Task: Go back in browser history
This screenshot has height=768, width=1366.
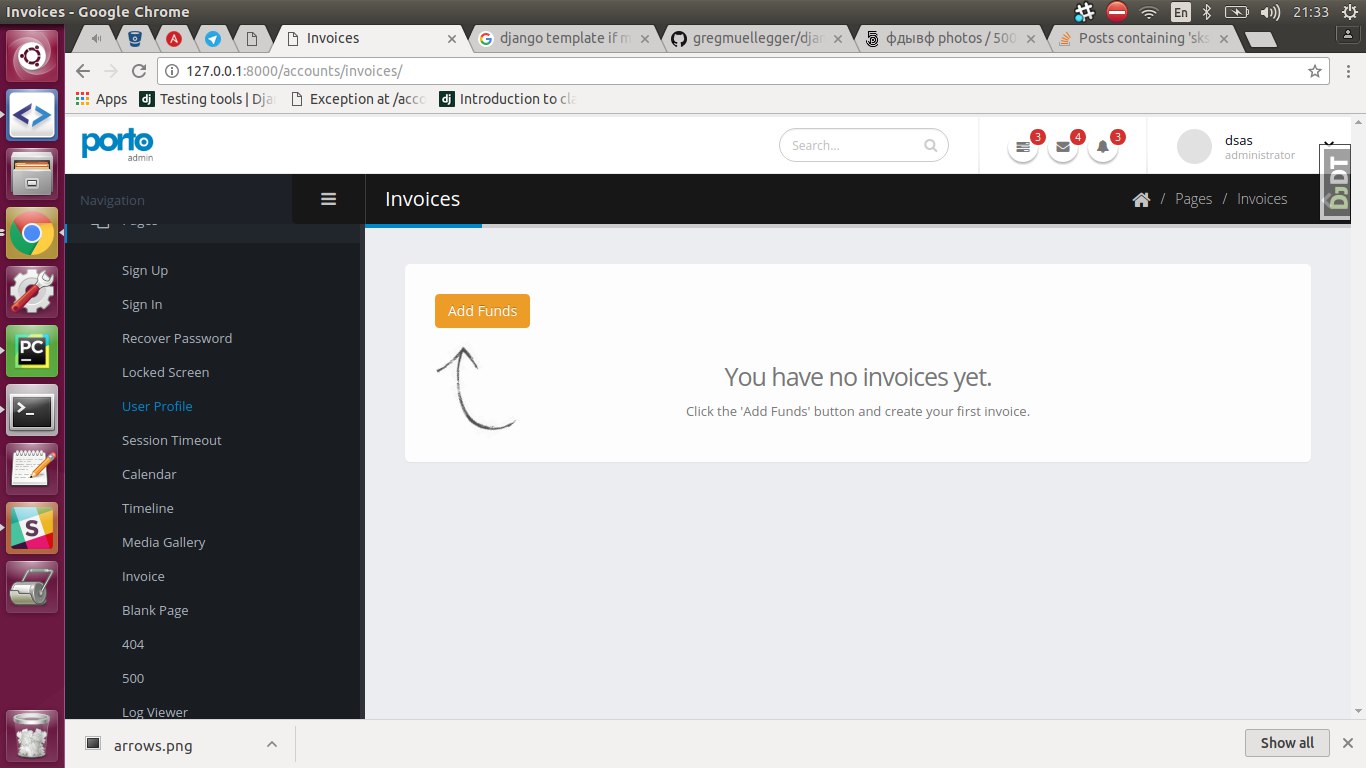Action: coord(83,71)
